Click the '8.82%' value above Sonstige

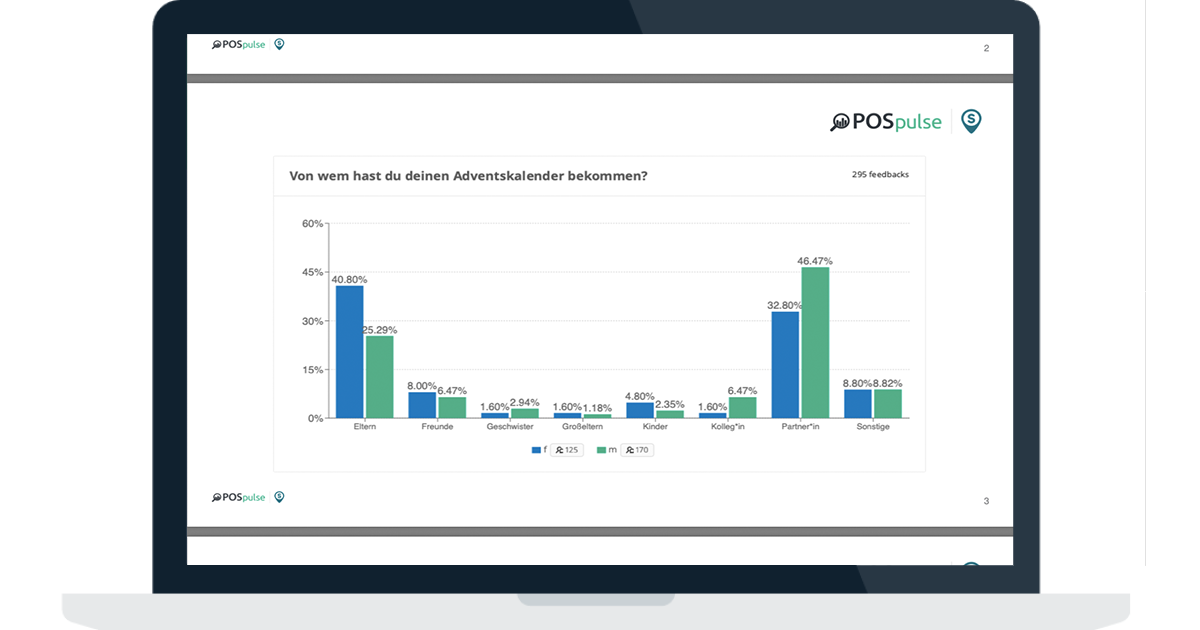pos(888,383)
